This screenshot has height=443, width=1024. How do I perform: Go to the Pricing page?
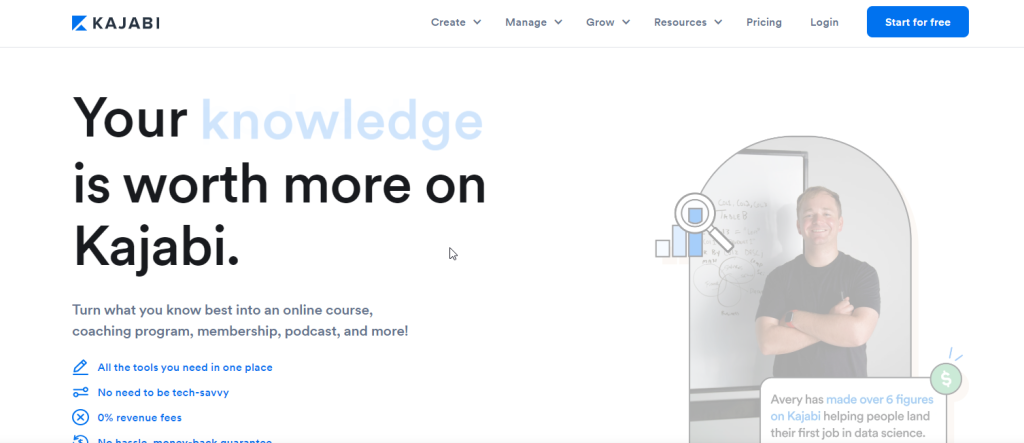764,22
